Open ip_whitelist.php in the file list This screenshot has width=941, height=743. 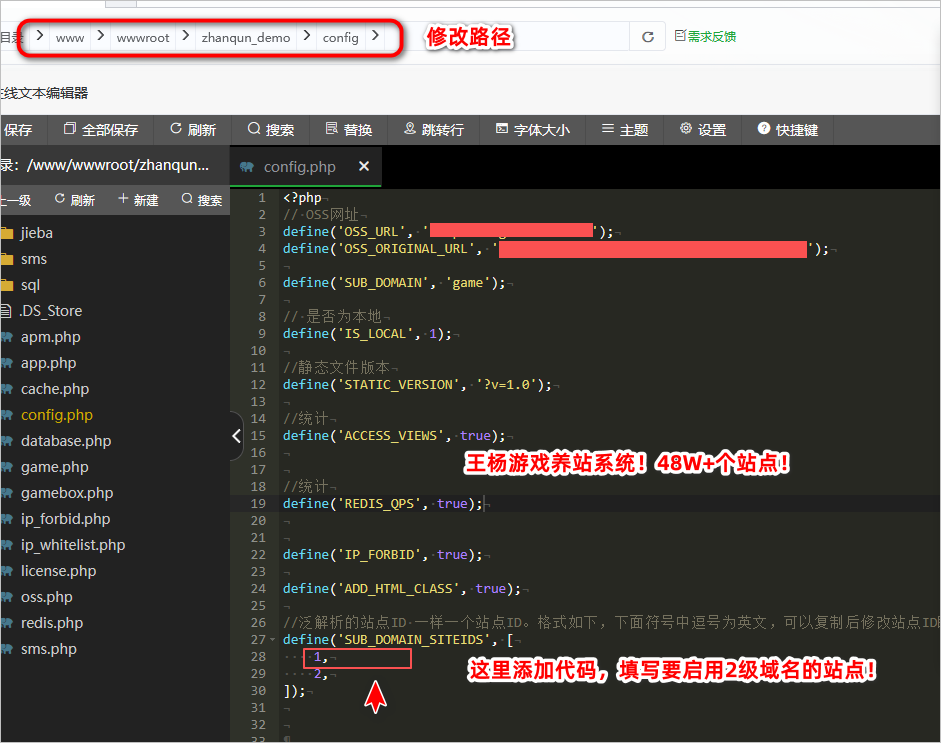click(x=73, y=545)
